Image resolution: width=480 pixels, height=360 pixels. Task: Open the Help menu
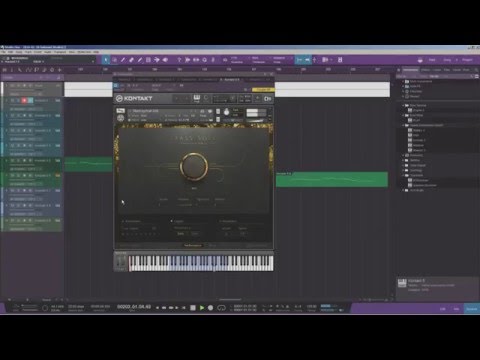(x=96, y=52)
